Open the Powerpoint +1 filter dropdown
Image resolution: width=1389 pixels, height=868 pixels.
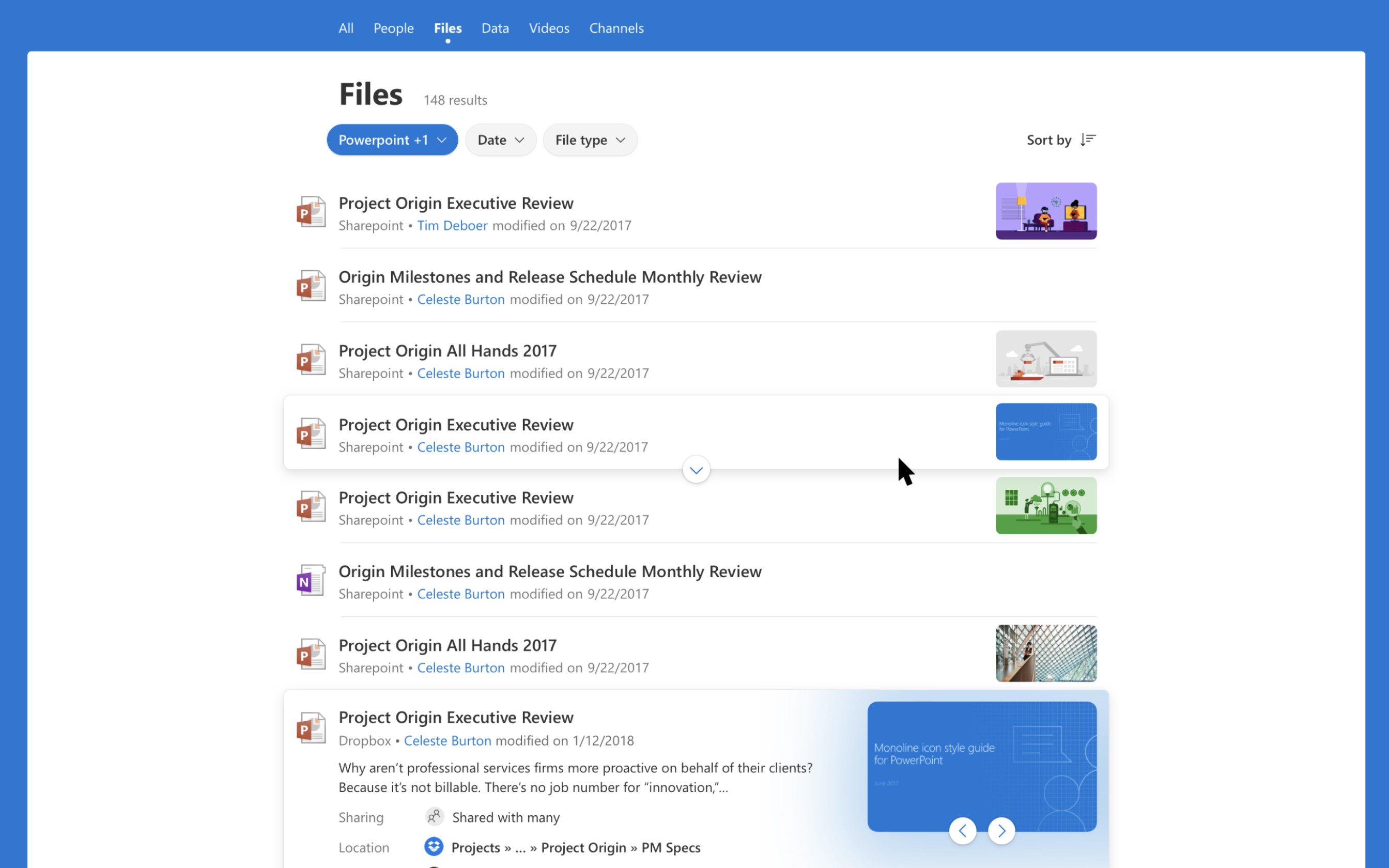392,139
